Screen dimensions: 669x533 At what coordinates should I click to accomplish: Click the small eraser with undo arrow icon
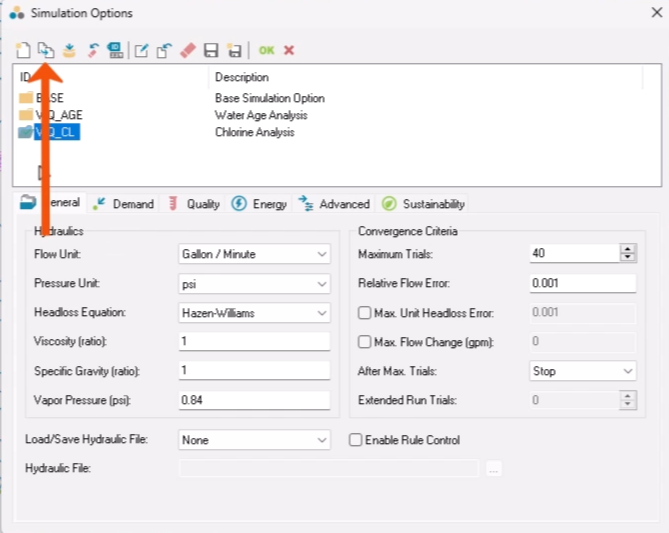click(x=93, y=50)
